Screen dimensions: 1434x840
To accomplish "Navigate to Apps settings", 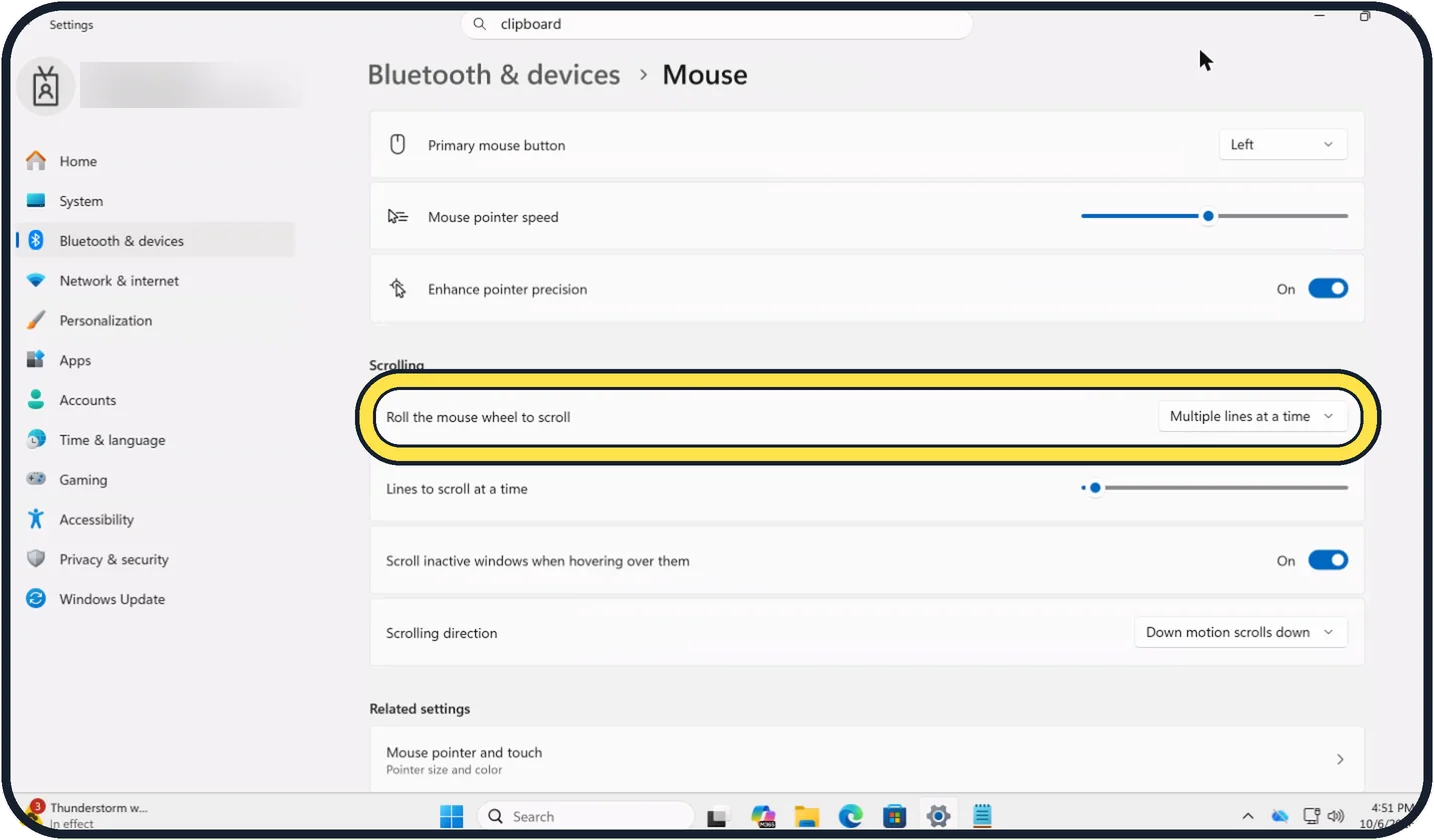I will [x=75, y=361].
